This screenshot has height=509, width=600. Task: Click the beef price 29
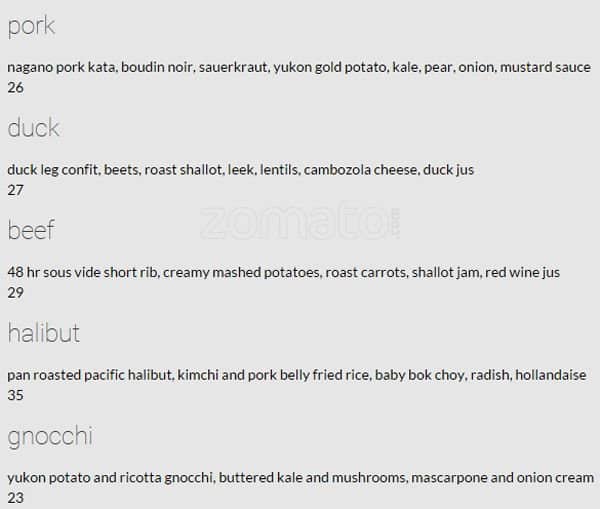15,292
